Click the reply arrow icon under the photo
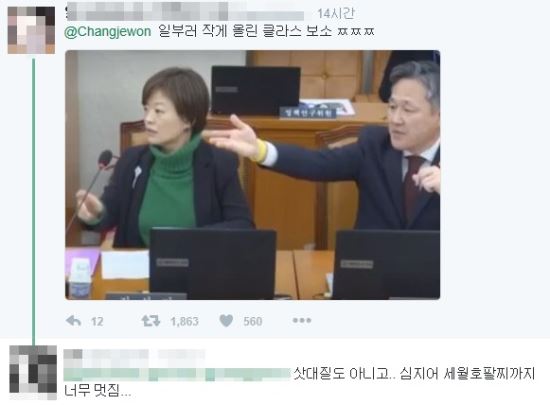The width and height of the screenshot is (550, 405). point(74,321)
